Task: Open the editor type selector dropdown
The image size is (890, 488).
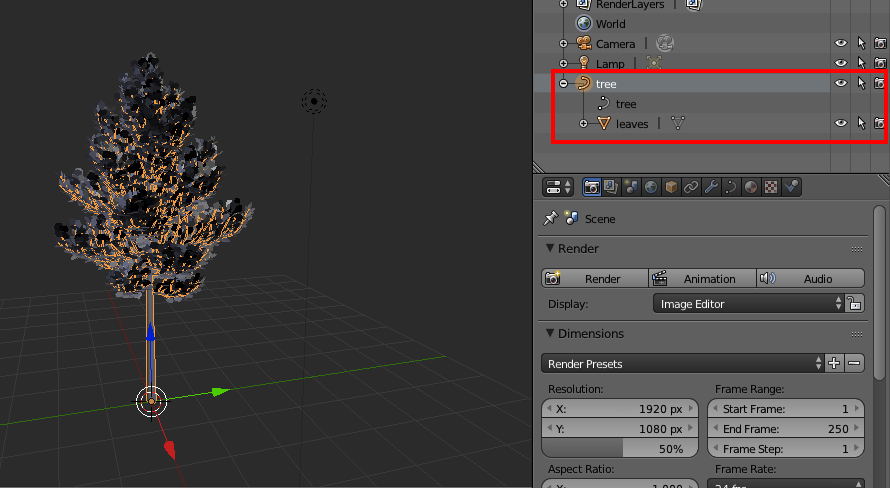Action: (559, 187)
